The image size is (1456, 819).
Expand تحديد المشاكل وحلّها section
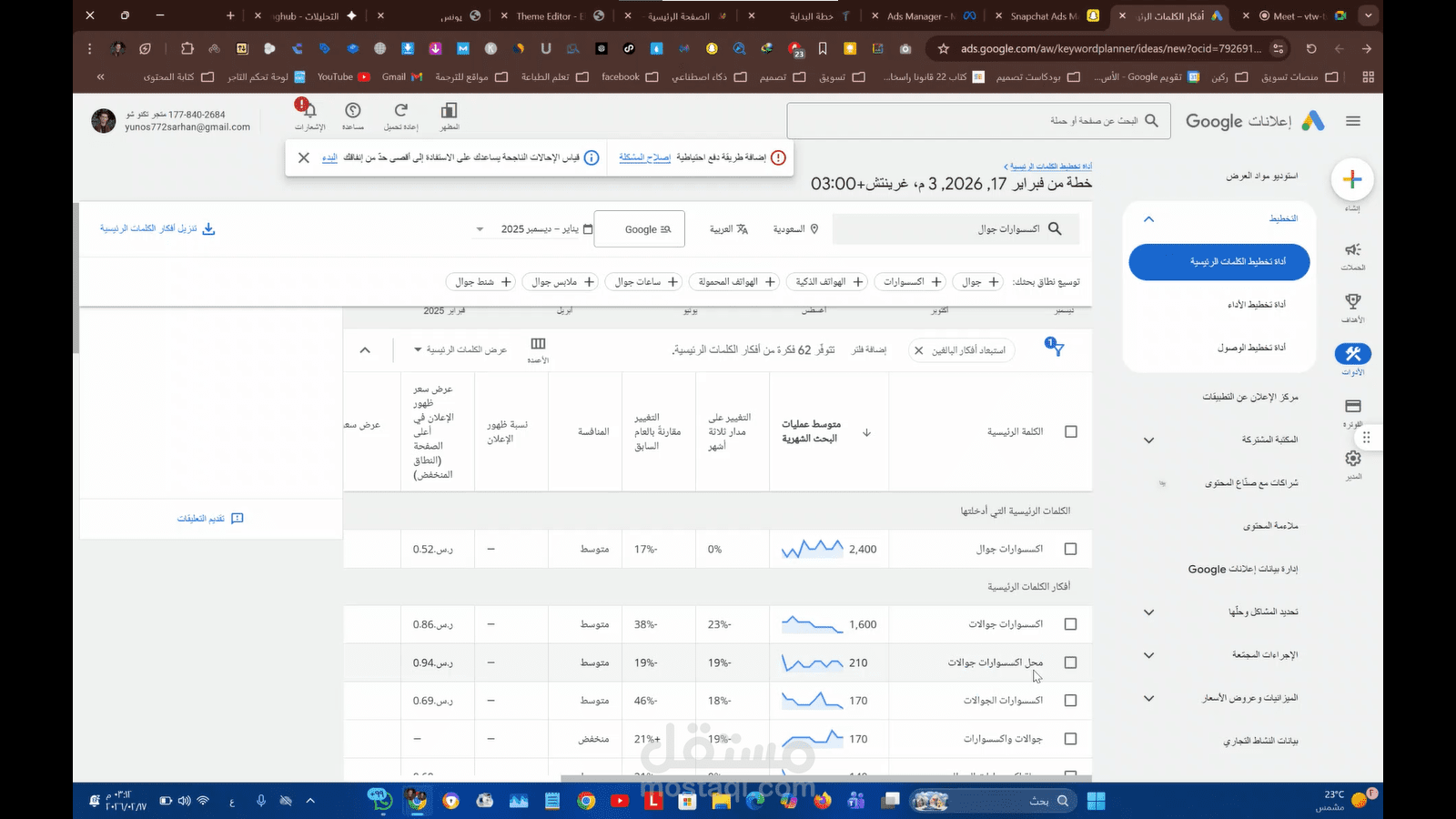1148,612
